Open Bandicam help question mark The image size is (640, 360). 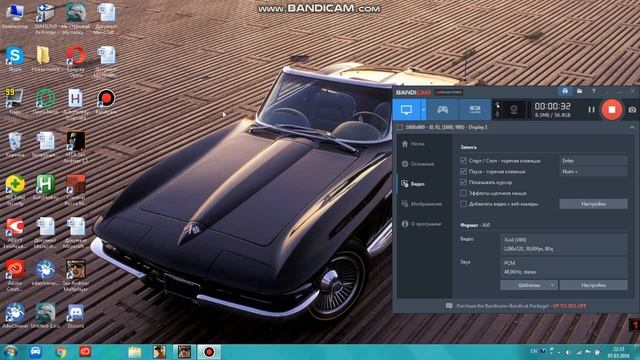593,91
